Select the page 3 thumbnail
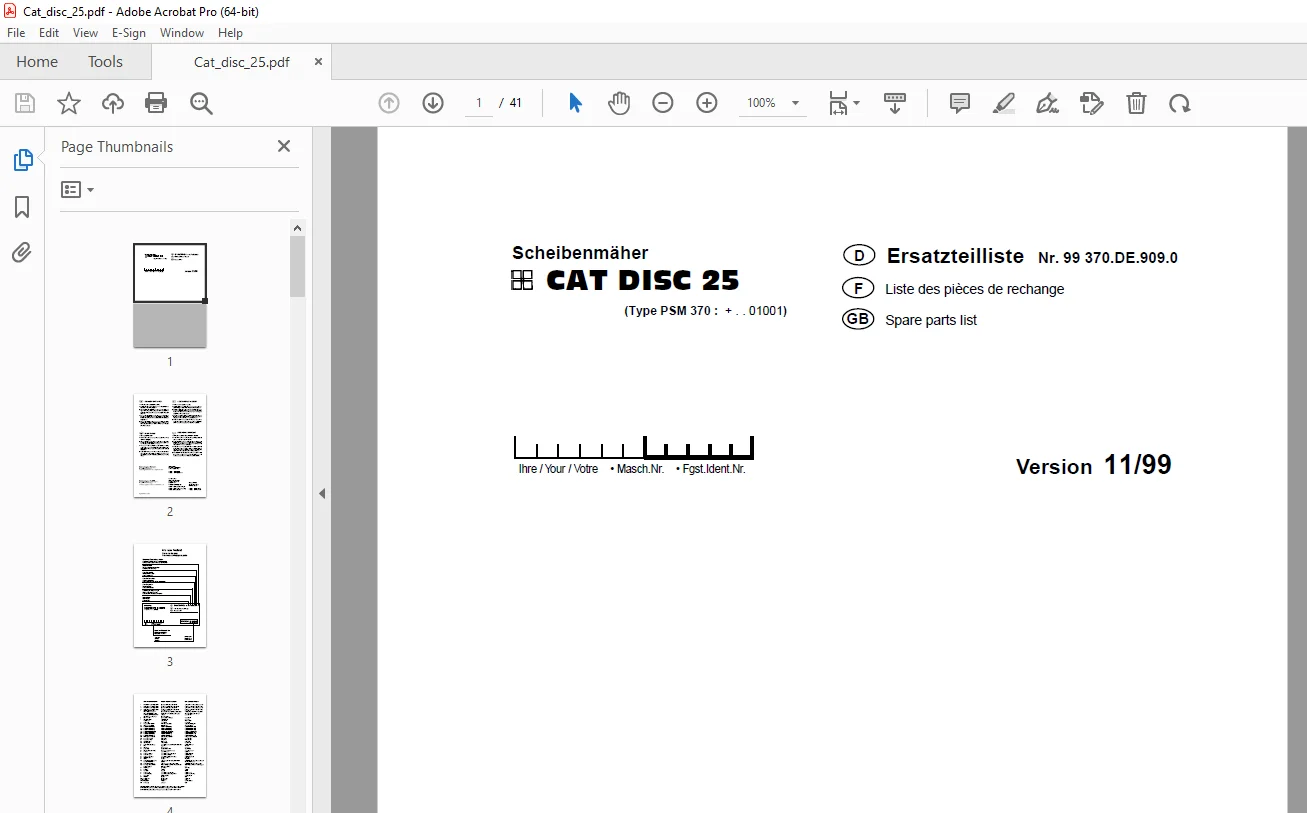Viewport: 1307px width, 813px height. point(170,595)
